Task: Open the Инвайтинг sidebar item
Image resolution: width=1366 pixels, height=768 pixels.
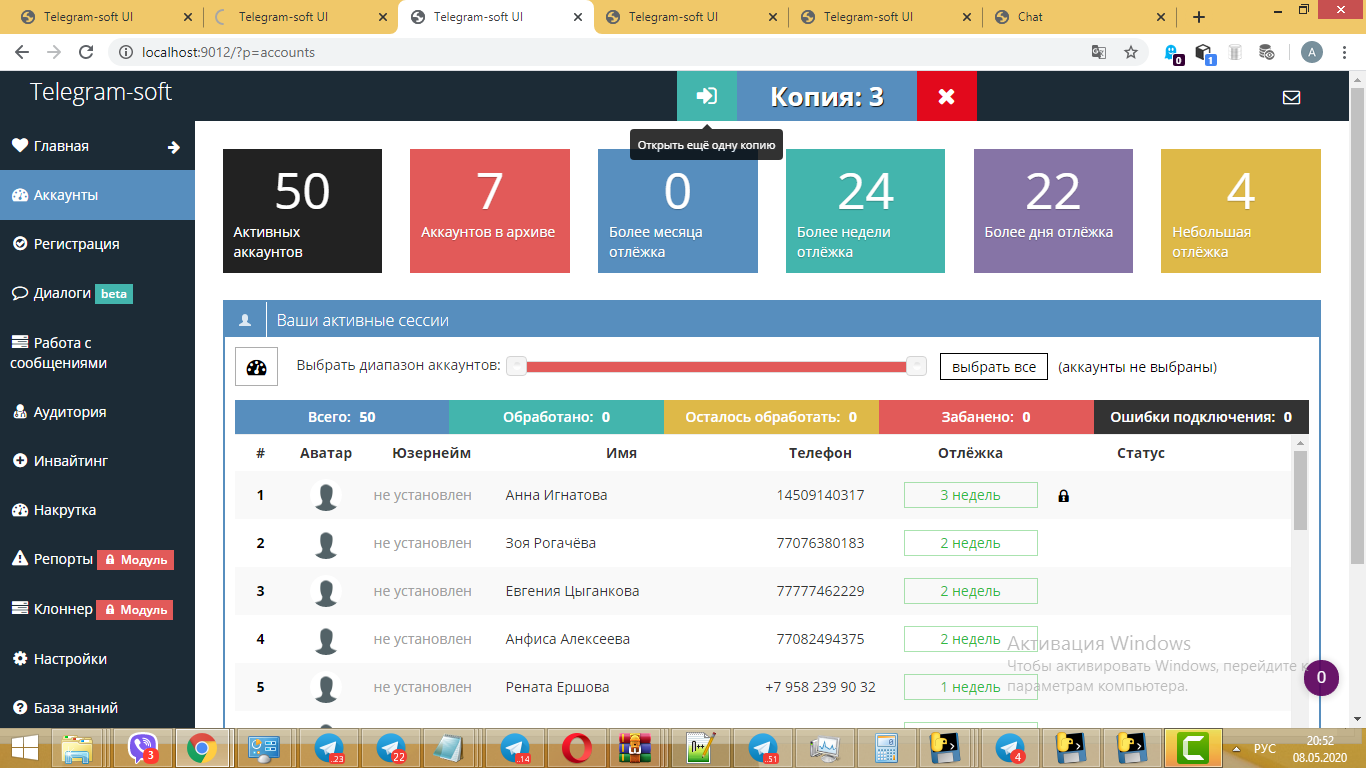Action: tap(97, 461)
